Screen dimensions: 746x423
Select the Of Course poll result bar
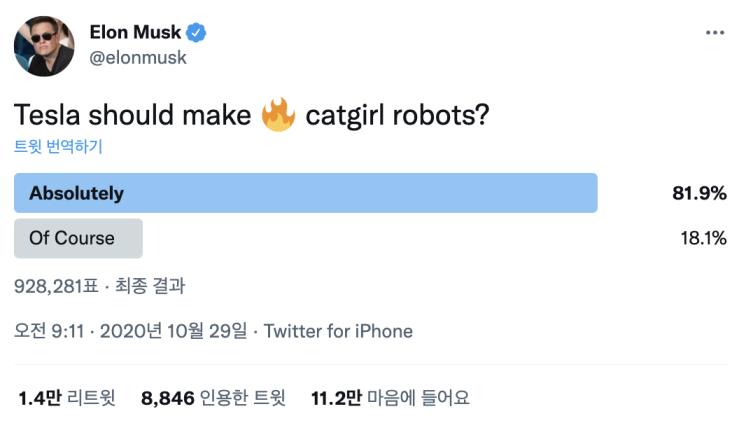tap(78, 238)
